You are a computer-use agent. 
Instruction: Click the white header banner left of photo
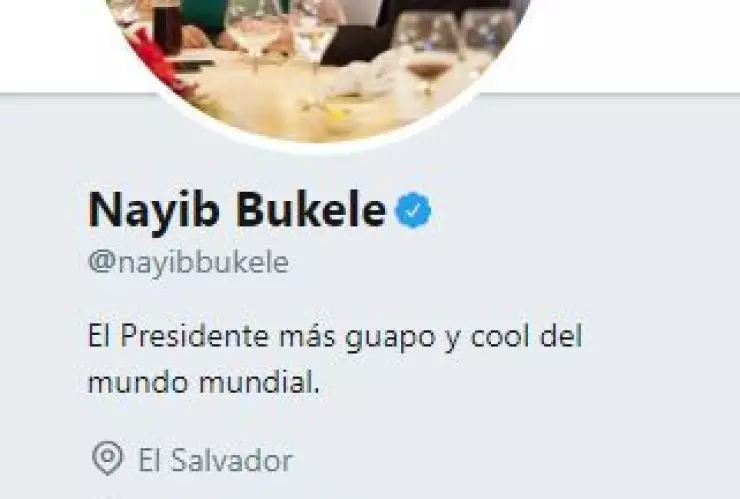click(52, 46)
